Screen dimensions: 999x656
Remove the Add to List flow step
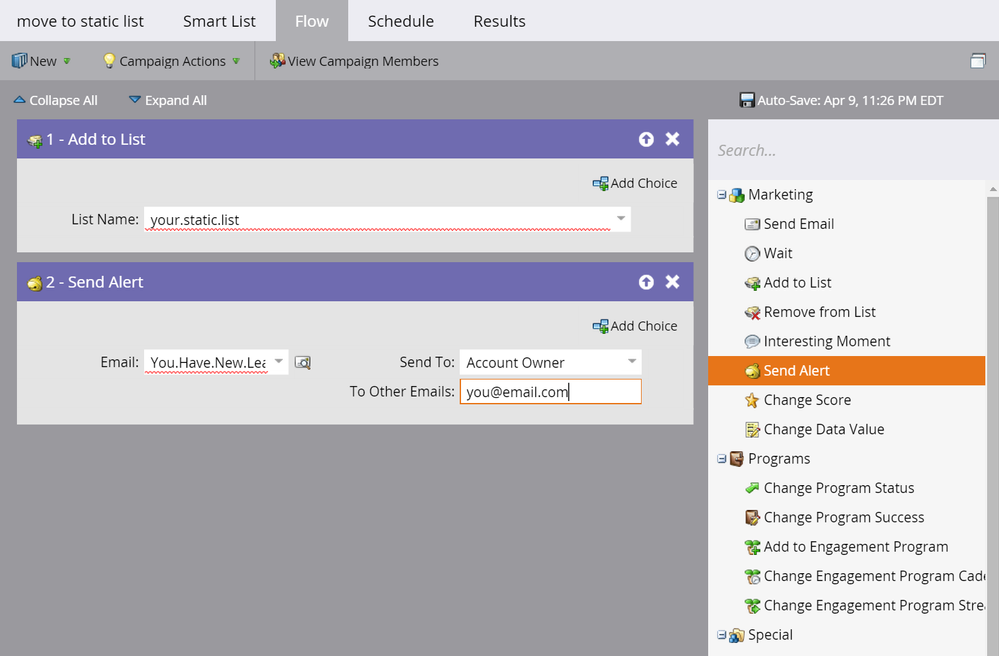tap(672, 139)
